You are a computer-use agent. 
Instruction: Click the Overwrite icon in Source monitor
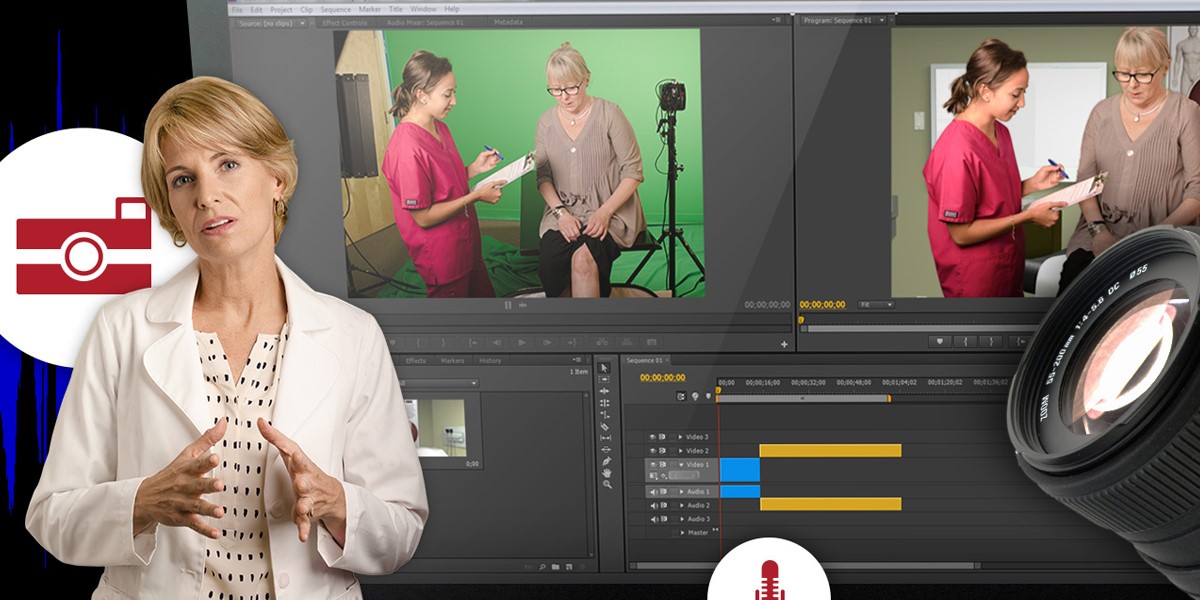pos(626,342)
